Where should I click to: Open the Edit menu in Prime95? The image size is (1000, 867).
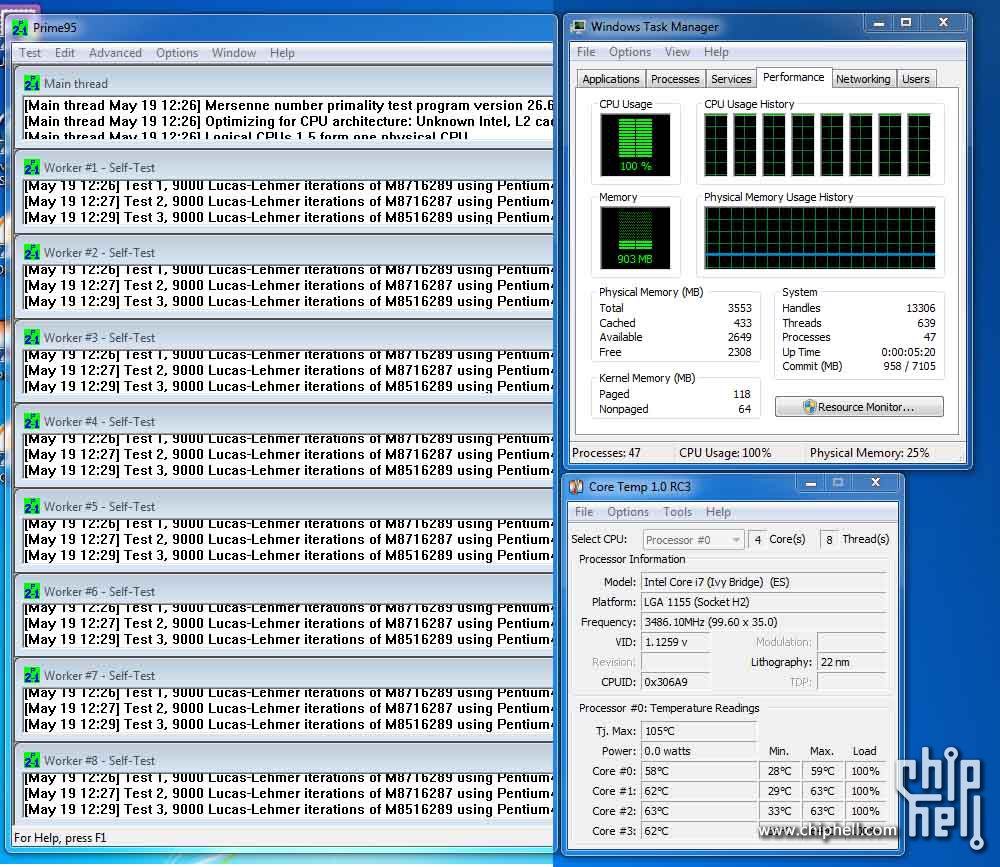pos(64,53)
